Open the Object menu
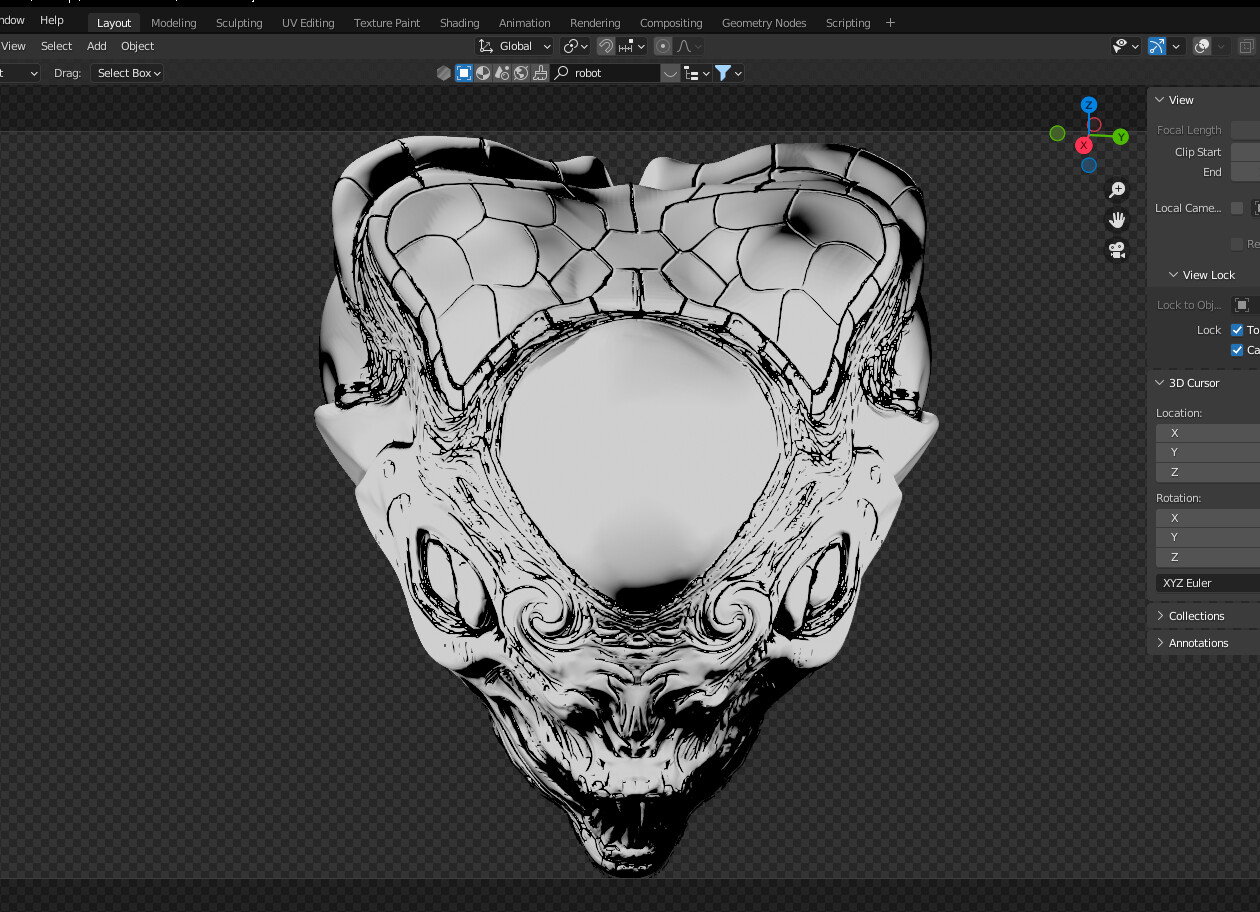Viewport: 1260px width, 912px height. [137, 46]
